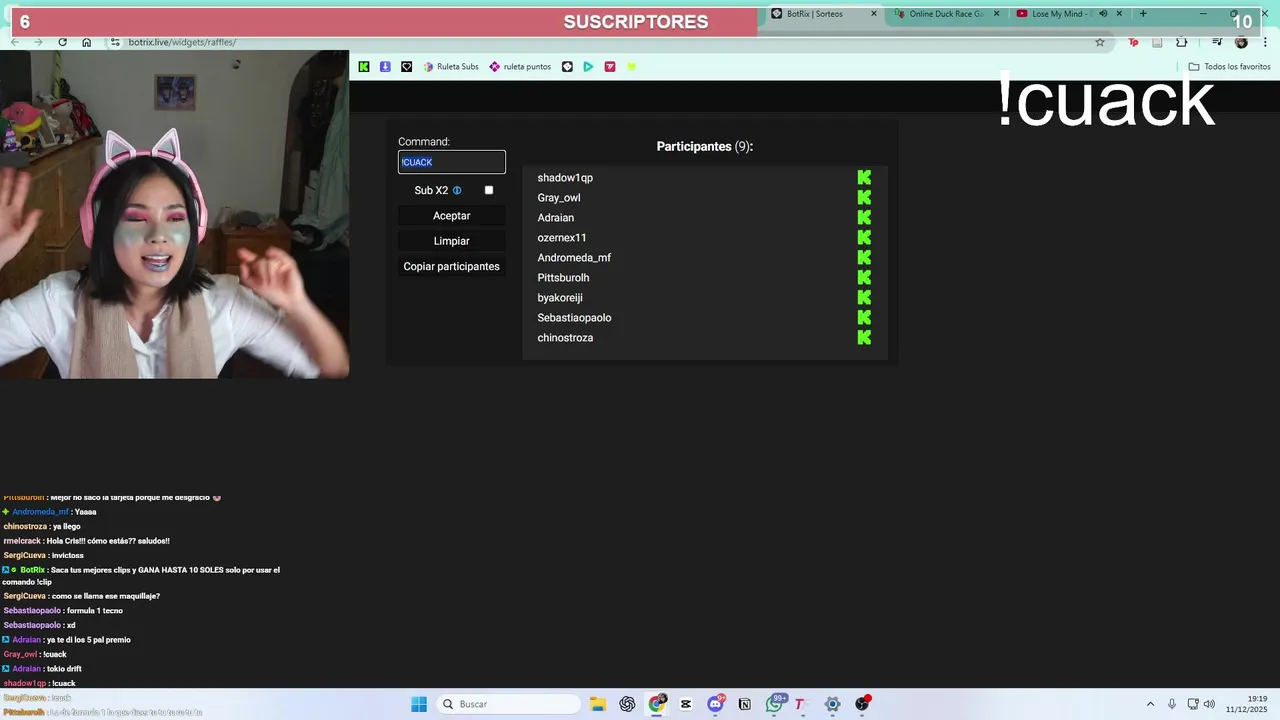This screenshot has width=1280, height=720.
Task: Open CapCut from the taskbar
Action: click(x=686, y=704)
